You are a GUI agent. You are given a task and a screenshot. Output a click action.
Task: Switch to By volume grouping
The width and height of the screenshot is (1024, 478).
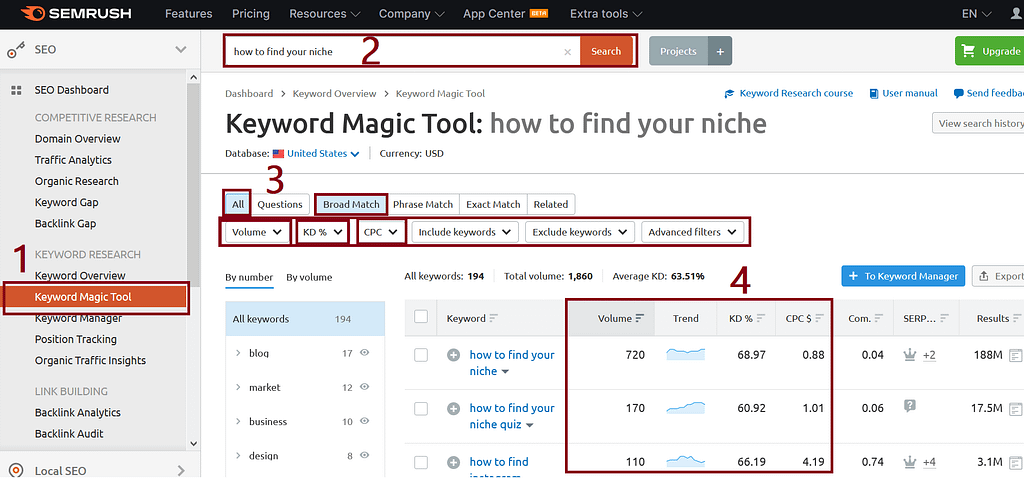tap(309, 278)
